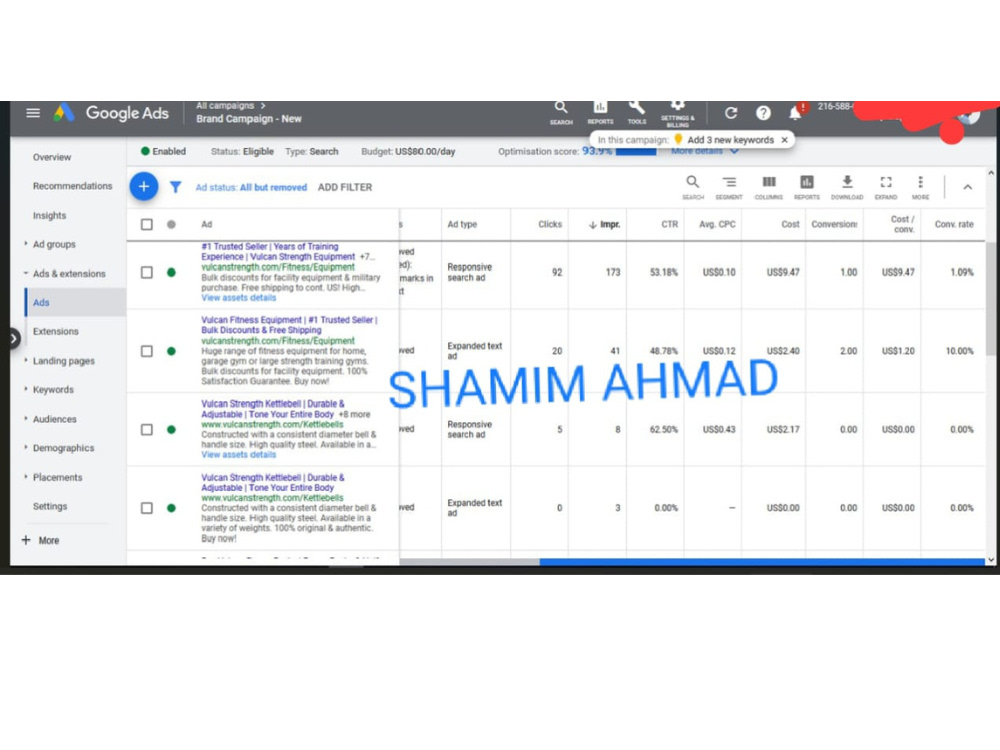Image resolution: width=1000 pixels, height=750 pixels.
Task: Open the table Reports icon
Action: [807, 187]
